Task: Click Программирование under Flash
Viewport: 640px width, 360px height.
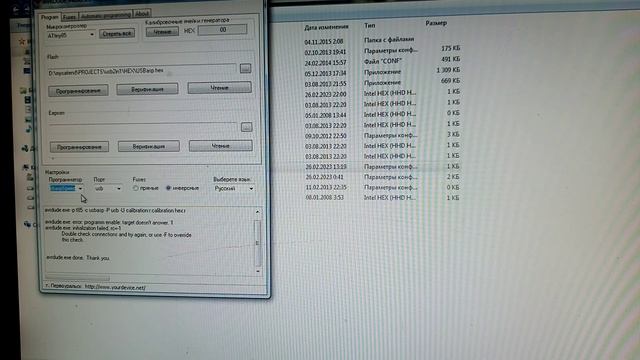Action: [78, 91]
